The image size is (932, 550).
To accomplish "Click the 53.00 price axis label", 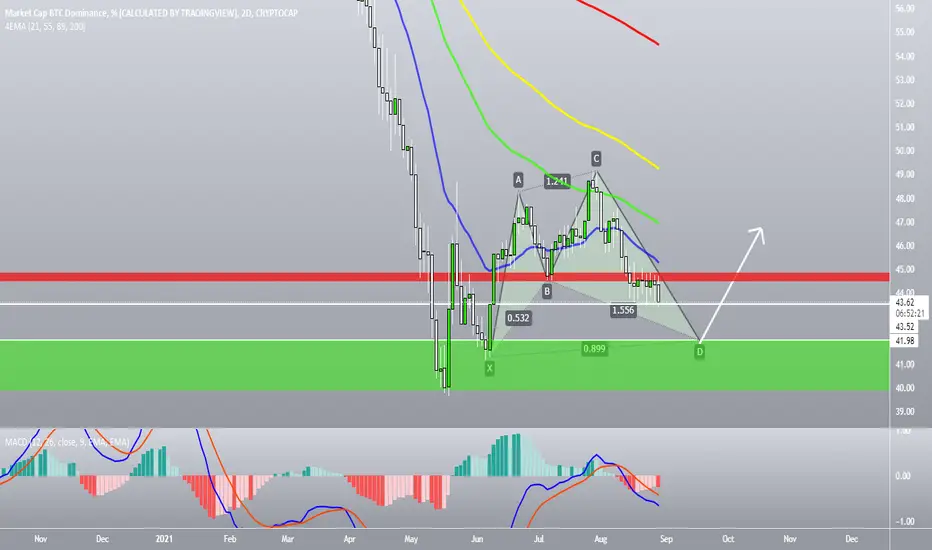I will (905, 80).
